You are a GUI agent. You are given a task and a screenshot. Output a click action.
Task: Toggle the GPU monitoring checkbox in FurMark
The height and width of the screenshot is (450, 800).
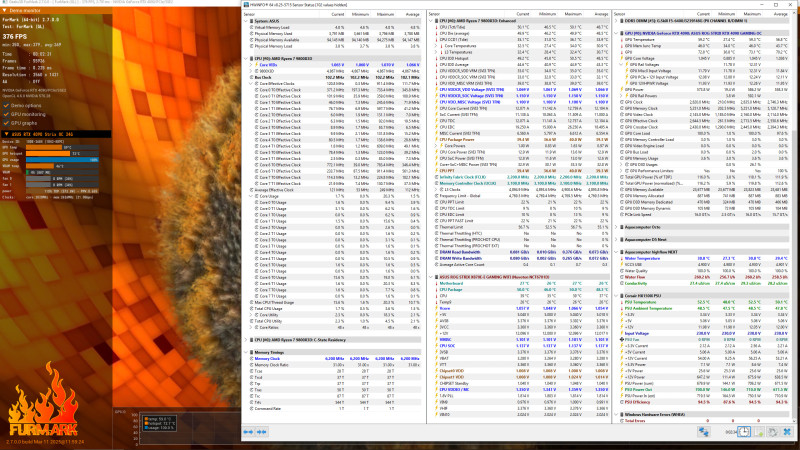pos(6,114)
